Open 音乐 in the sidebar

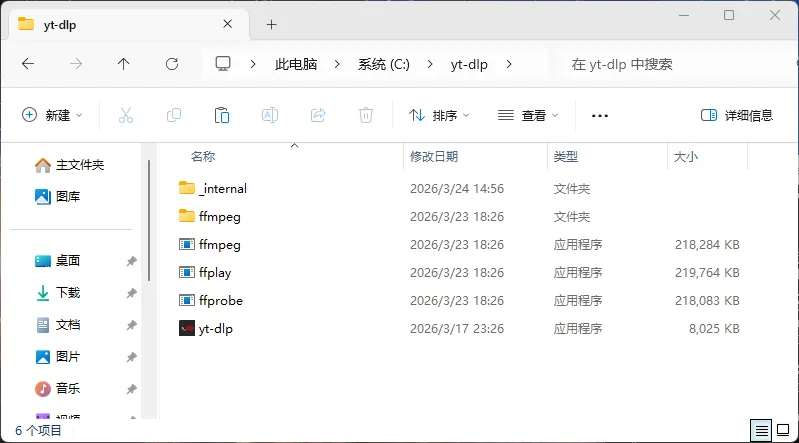[x=58, y=388]
